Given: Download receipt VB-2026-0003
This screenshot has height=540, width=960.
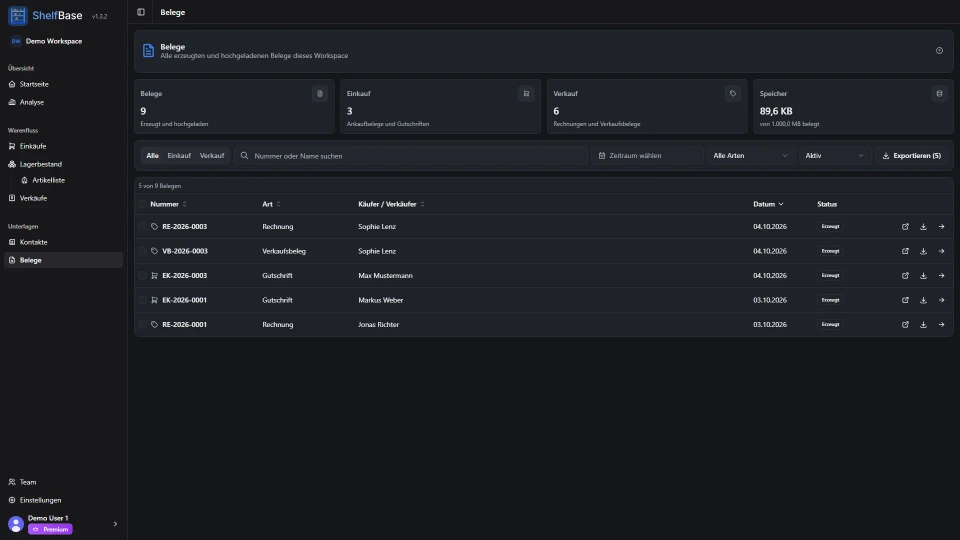Looking at the screenshot, I should coord(923,251).
